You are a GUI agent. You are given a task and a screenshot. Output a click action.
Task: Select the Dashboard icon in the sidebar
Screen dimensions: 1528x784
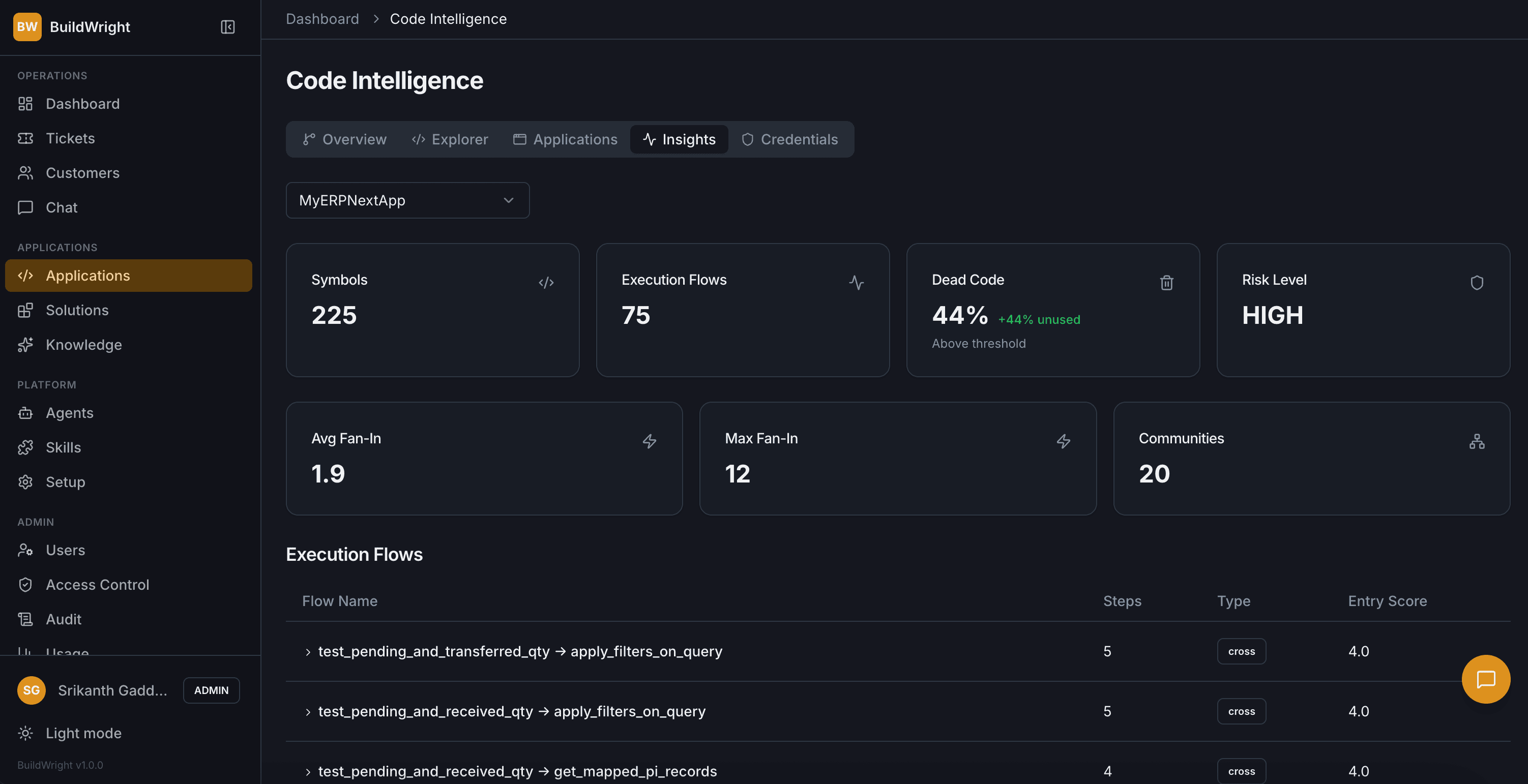[x=25, y=103]
